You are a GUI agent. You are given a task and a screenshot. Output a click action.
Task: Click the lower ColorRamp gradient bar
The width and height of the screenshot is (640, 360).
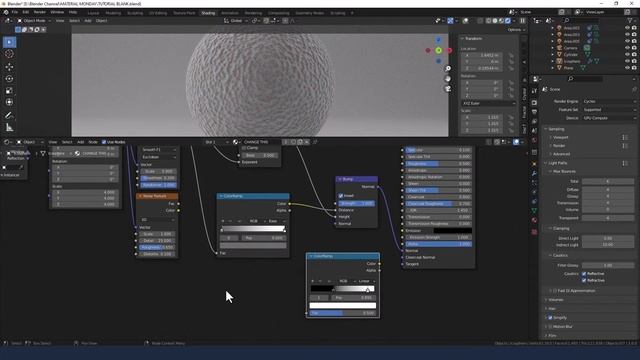pos(342,289)
